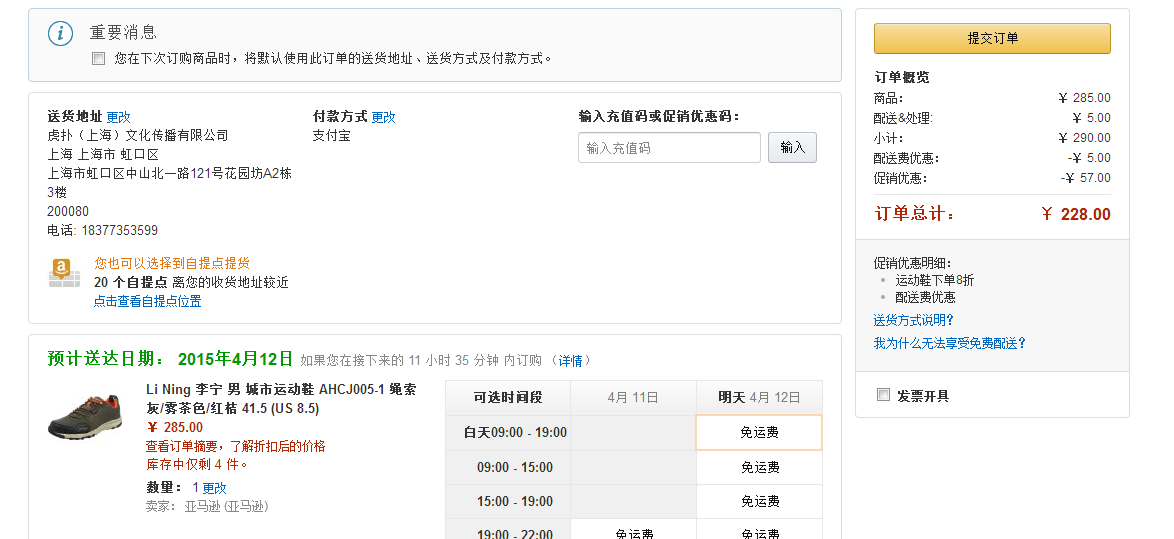The height and width of the screenshot is (539, 1174).
Task: Change shipping address via 更改 link
Action: pyautogui.click(x=118, y=117)
